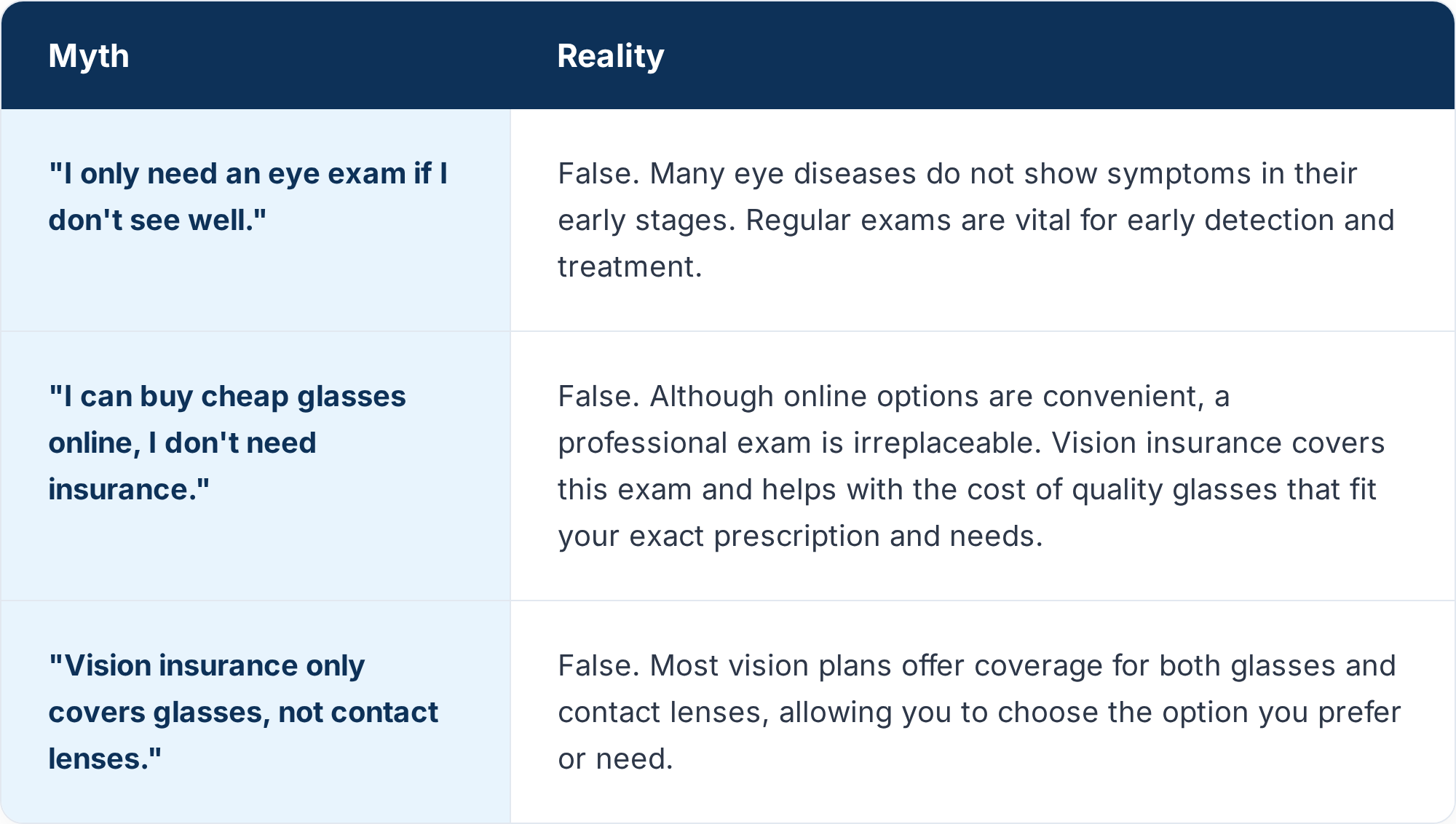Click the reality text about eye diseases
1456x824 pixels.
976,221
